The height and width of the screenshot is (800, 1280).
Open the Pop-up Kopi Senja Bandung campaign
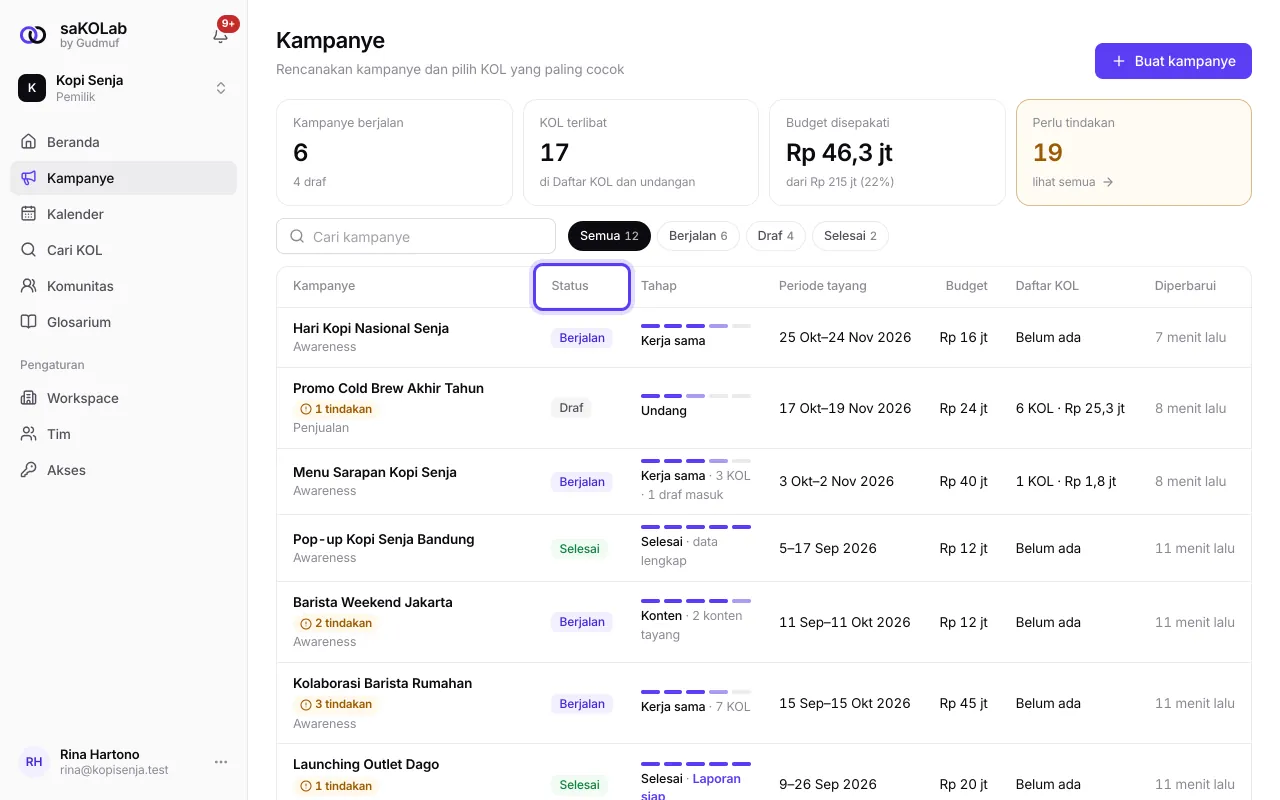pyautogui.click(x=384, y=539)
